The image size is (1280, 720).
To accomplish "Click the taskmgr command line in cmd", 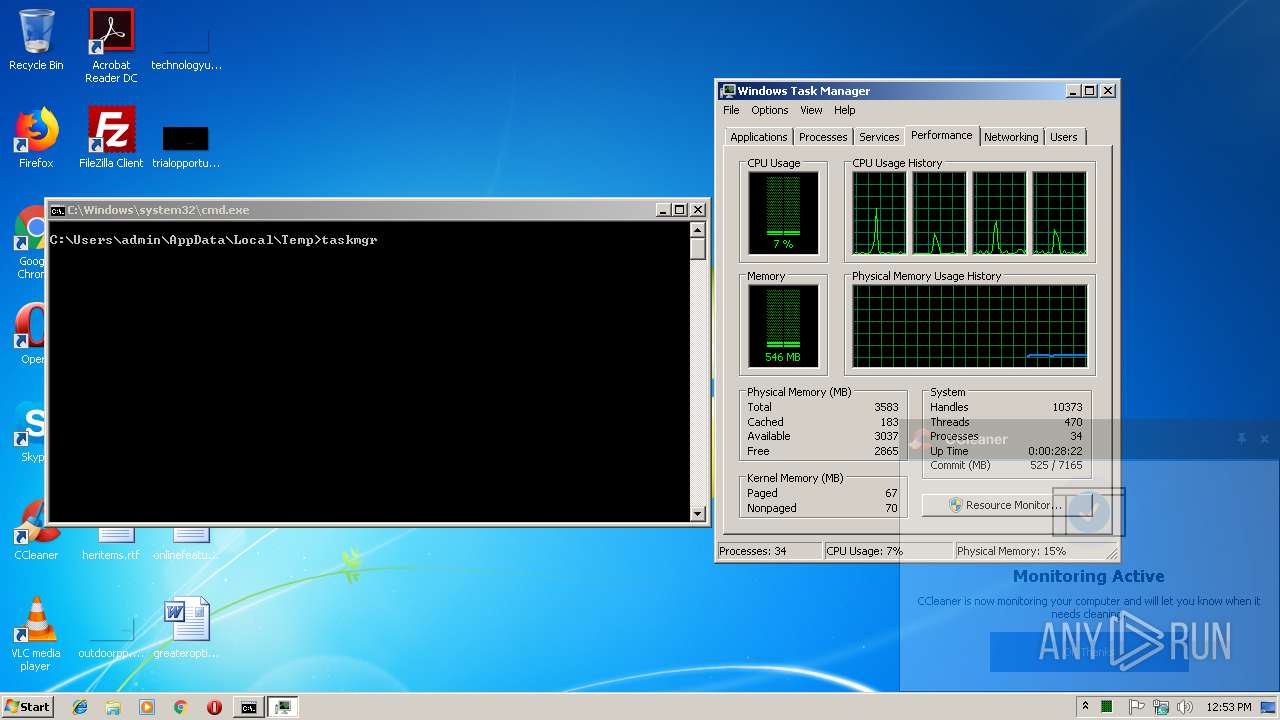I will (214, 240).
